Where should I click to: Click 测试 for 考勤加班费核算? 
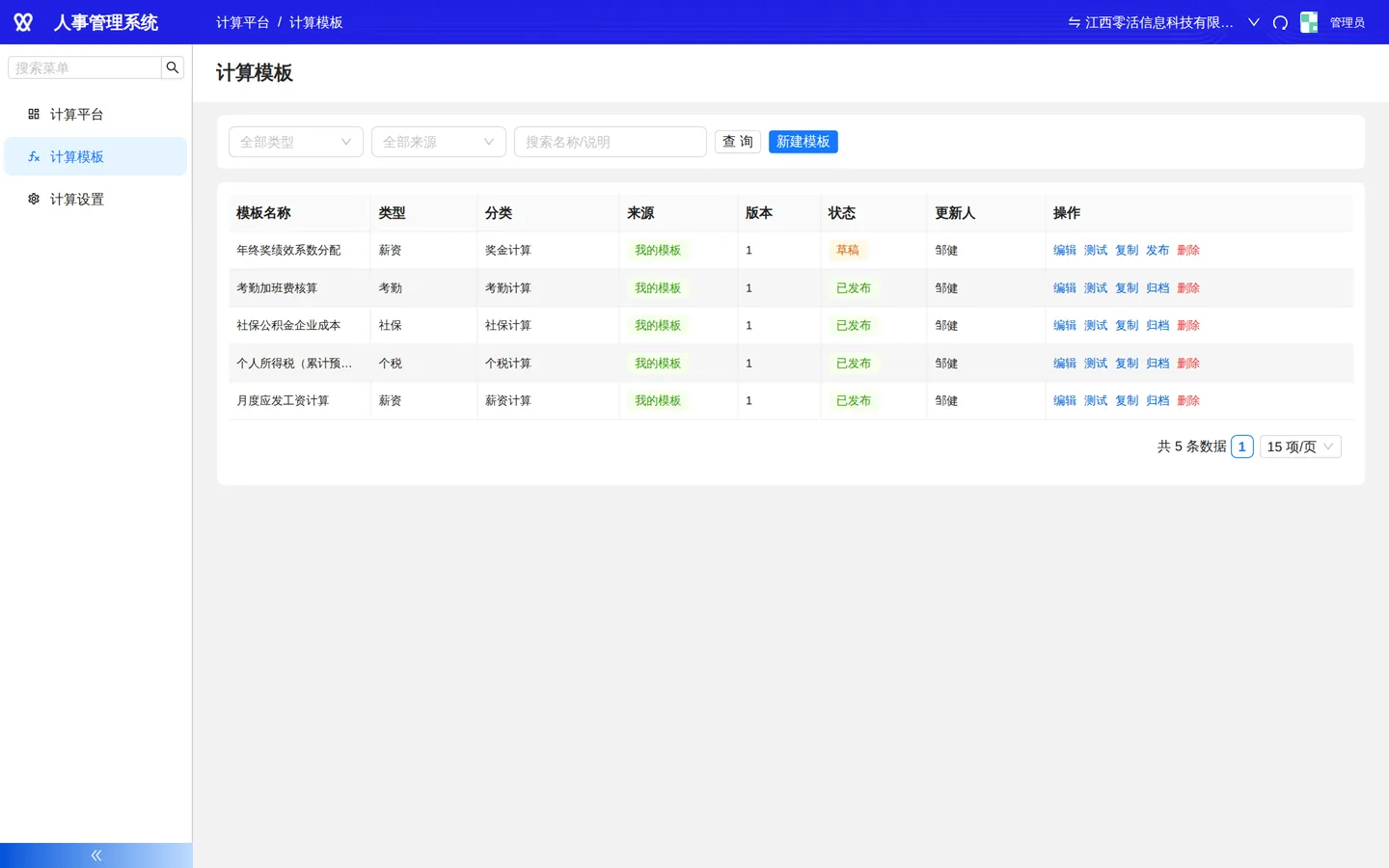[x=1096, y=287]
